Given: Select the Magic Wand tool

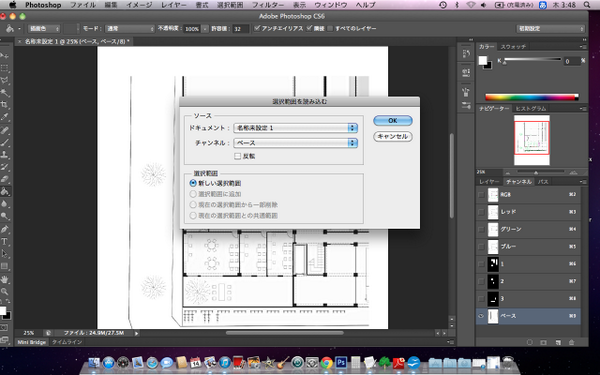Looking at the screenshot, I should [5, 93].
